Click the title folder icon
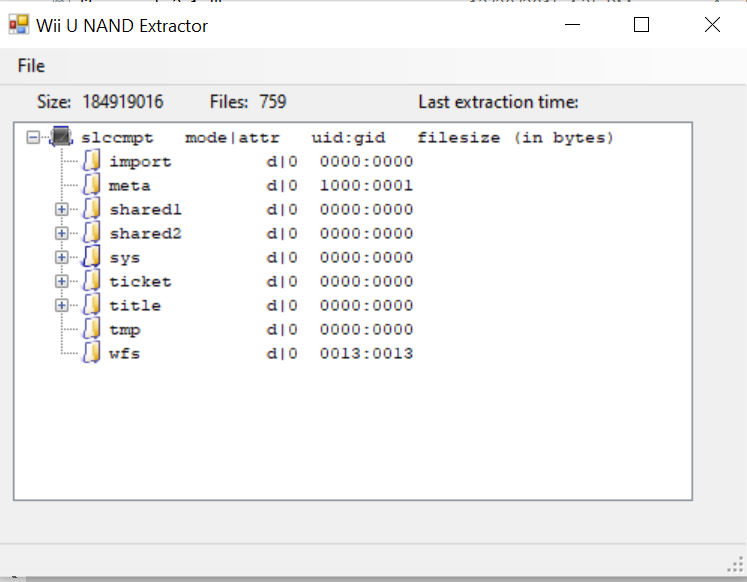Image resolution: width=747 pixels, height=582 pixels. coord(91,305)
